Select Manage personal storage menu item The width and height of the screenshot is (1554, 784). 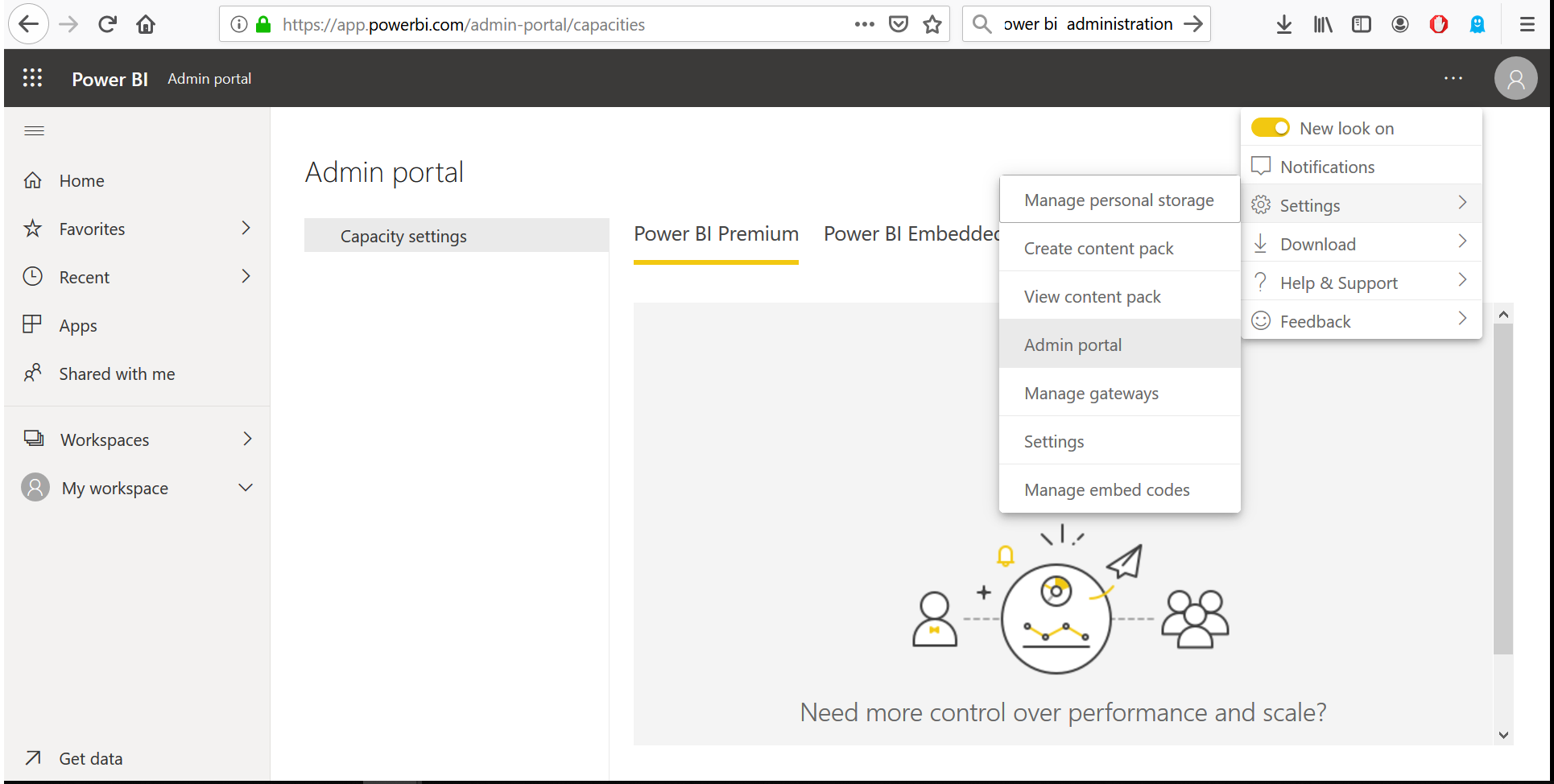pos(1119,200)
